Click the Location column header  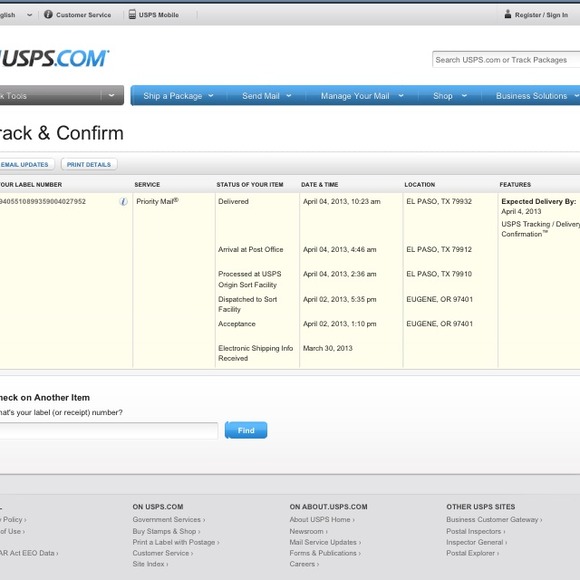pos(420,184)
